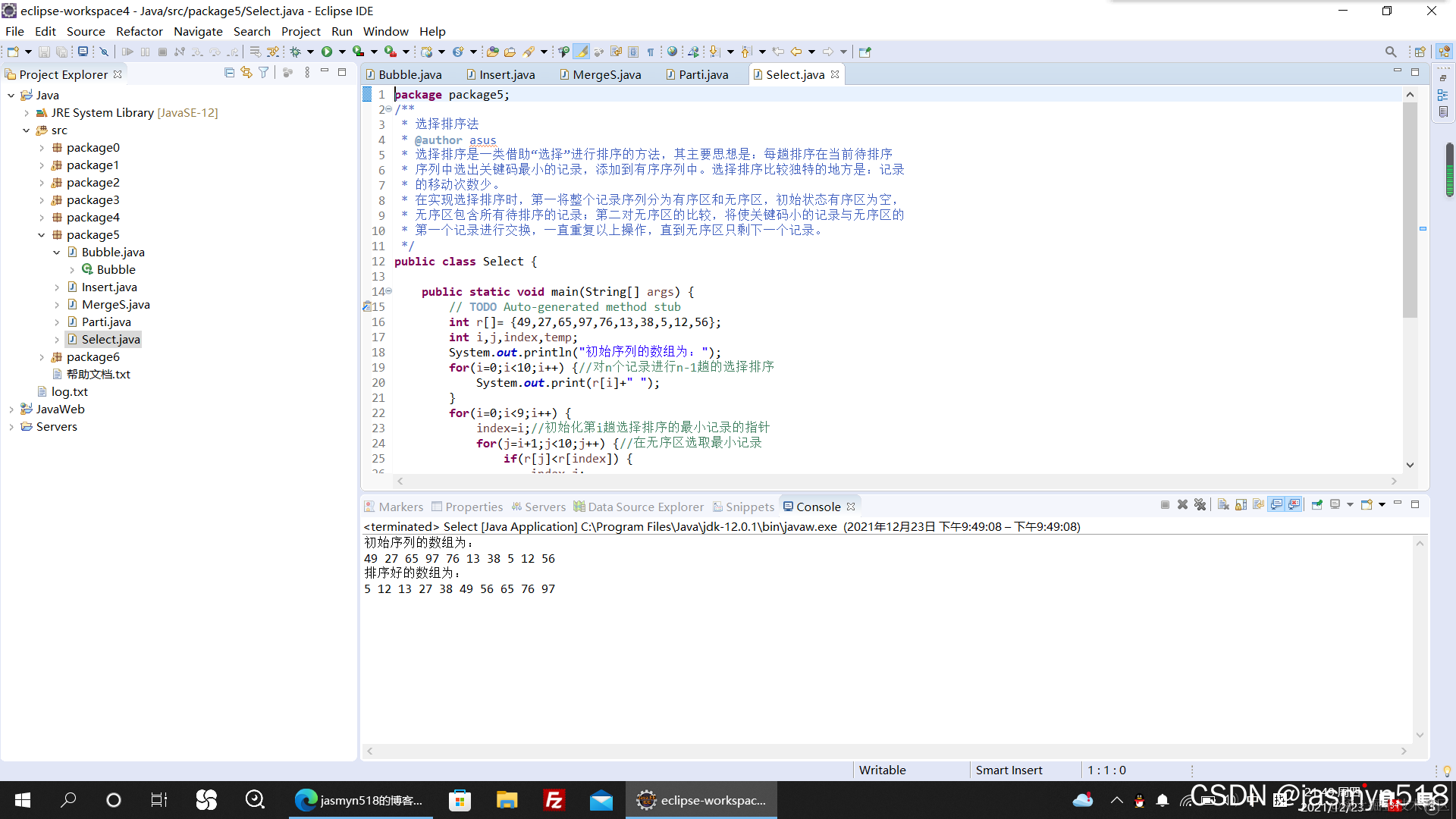
Task: Expand Select.java tree node
Action: 57,340
